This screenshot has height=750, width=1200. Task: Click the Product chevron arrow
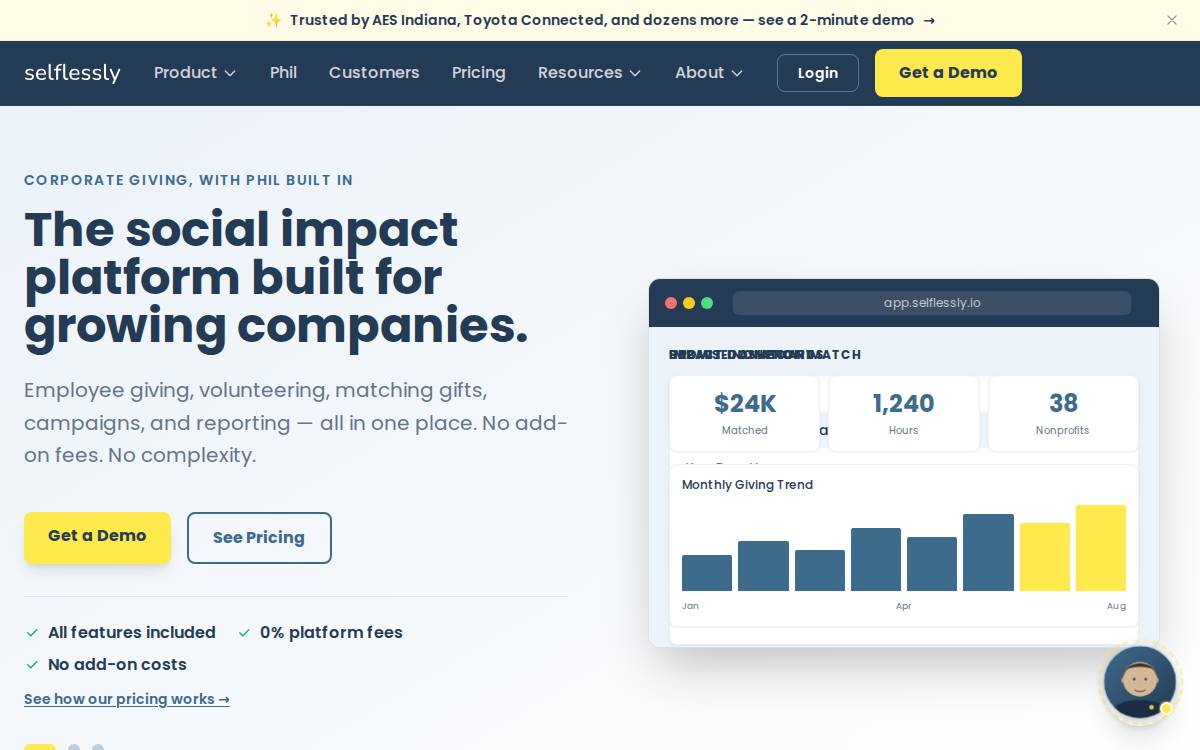click(230, 73)
